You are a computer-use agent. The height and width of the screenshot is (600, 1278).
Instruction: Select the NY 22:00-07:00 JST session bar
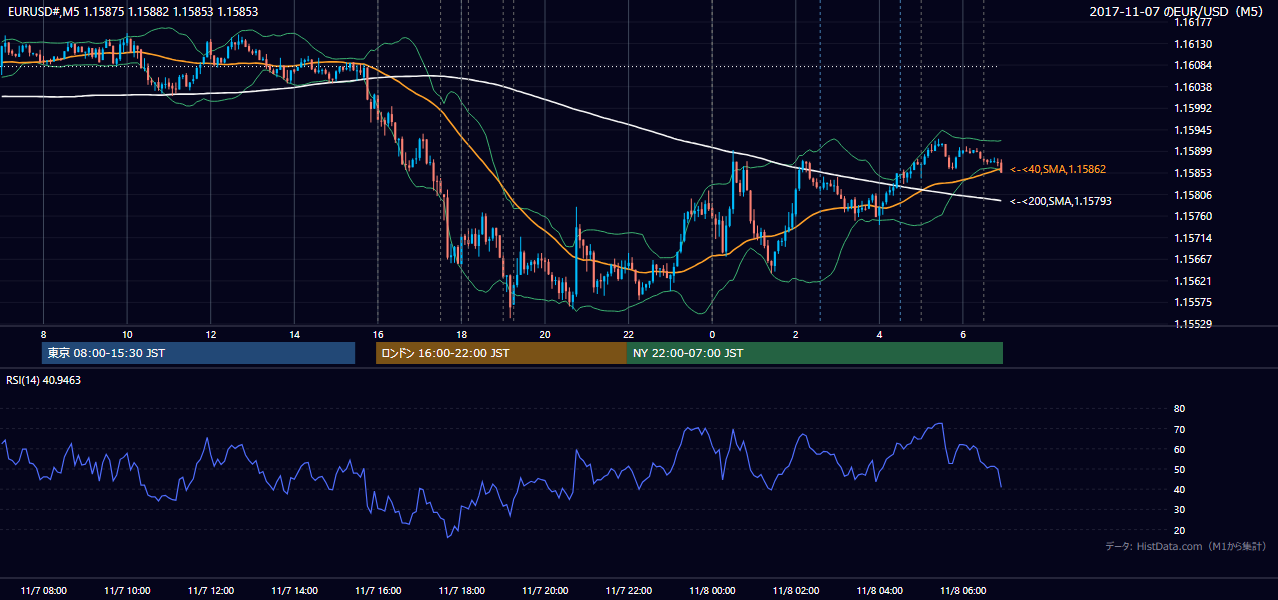pyautogui.click(x=815, y=353)
